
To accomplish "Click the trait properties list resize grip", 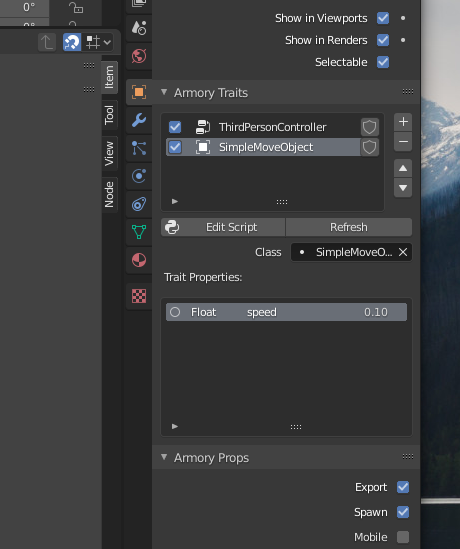I will (x=296, y=427).
